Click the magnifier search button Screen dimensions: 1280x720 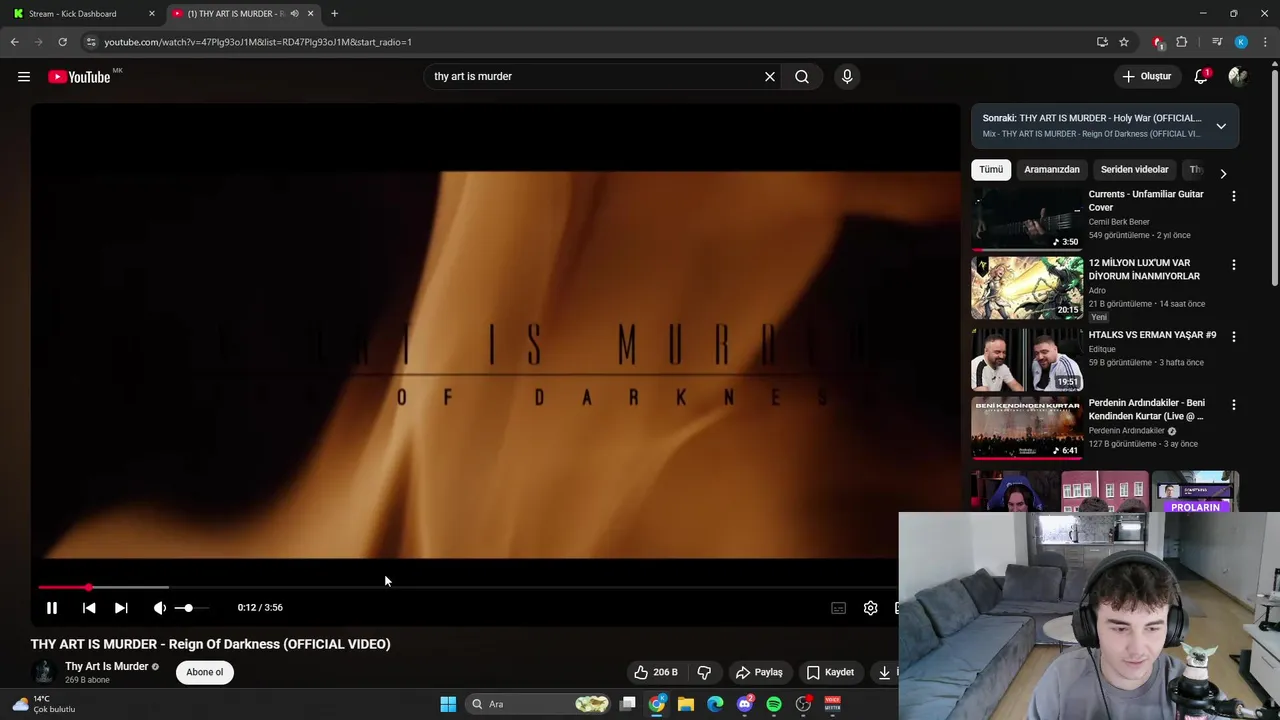tap(802, 77)
